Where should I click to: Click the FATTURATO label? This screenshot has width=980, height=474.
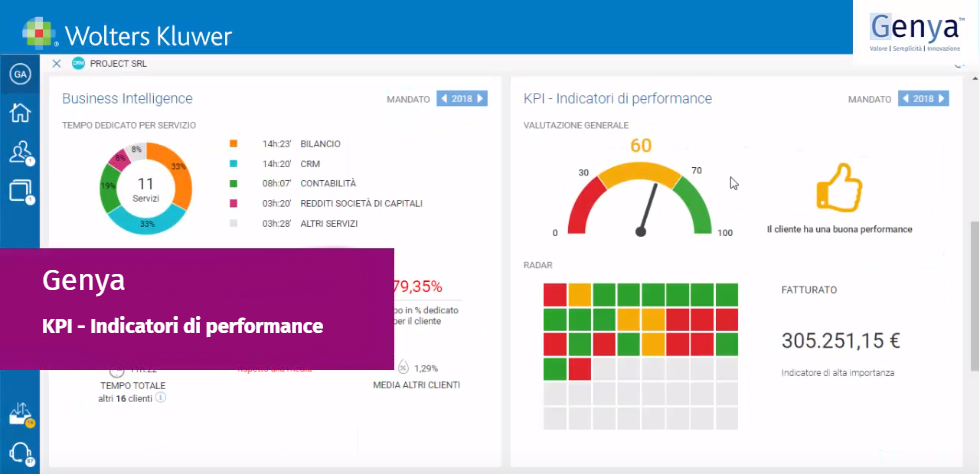pyautogui.click(x=809, y=290)
